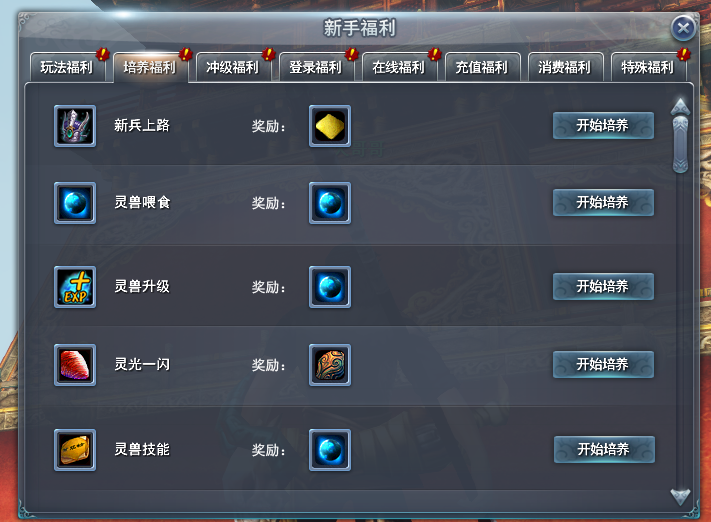This screenshot has width=711, height=522.
Task: Click the gold ingot reward icon
Action: 330,126
